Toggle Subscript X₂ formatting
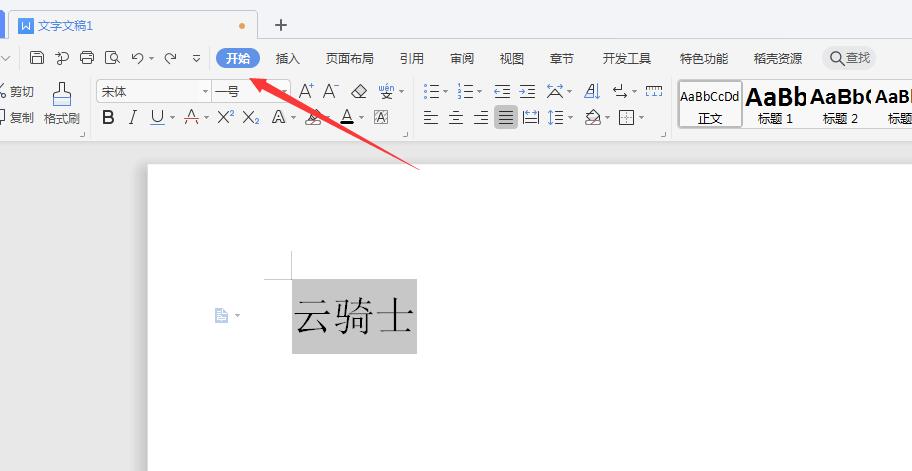912x471 pixels. 251,117
